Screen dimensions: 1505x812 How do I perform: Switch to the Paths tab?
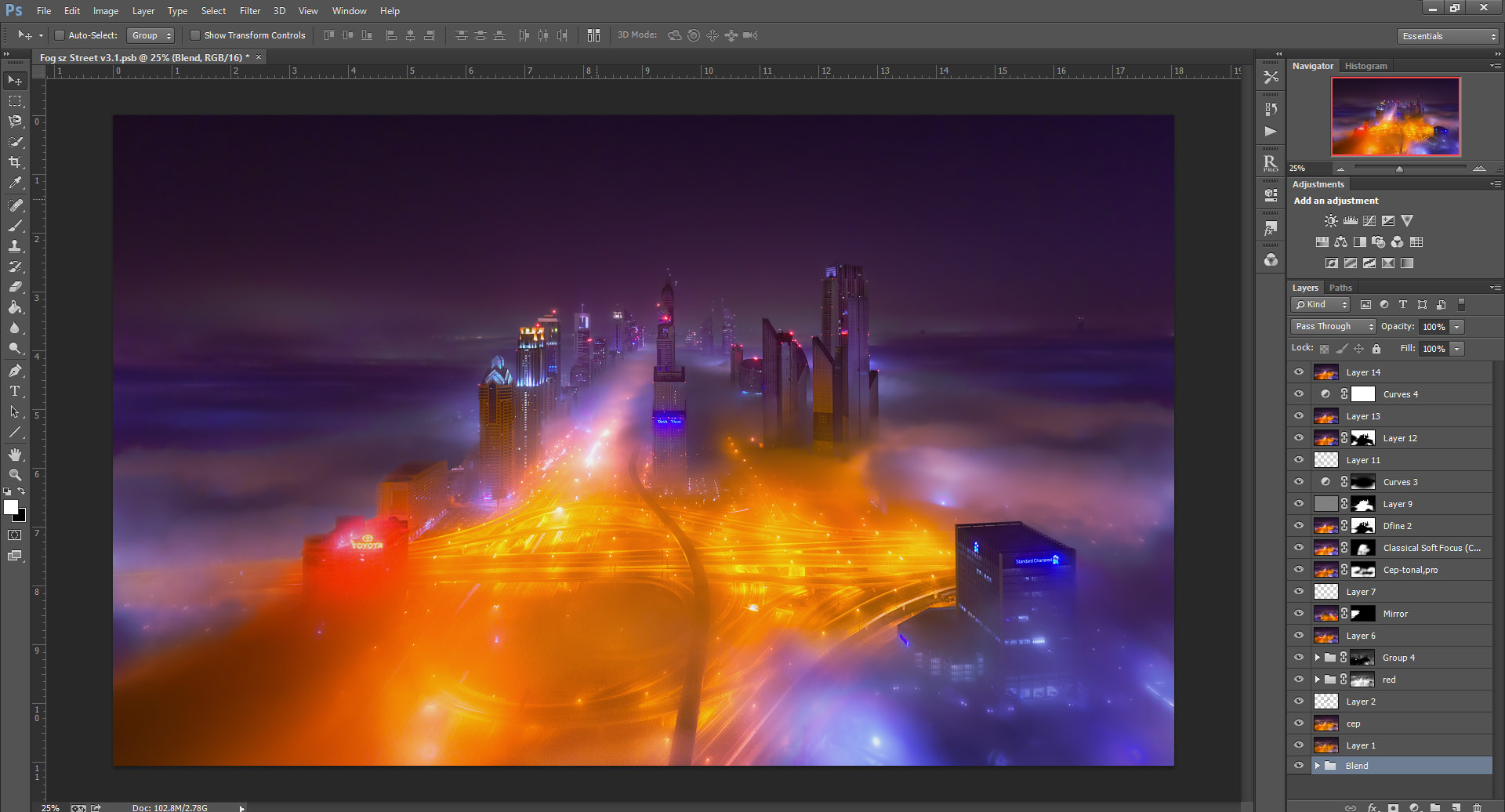pos(1340,288)
